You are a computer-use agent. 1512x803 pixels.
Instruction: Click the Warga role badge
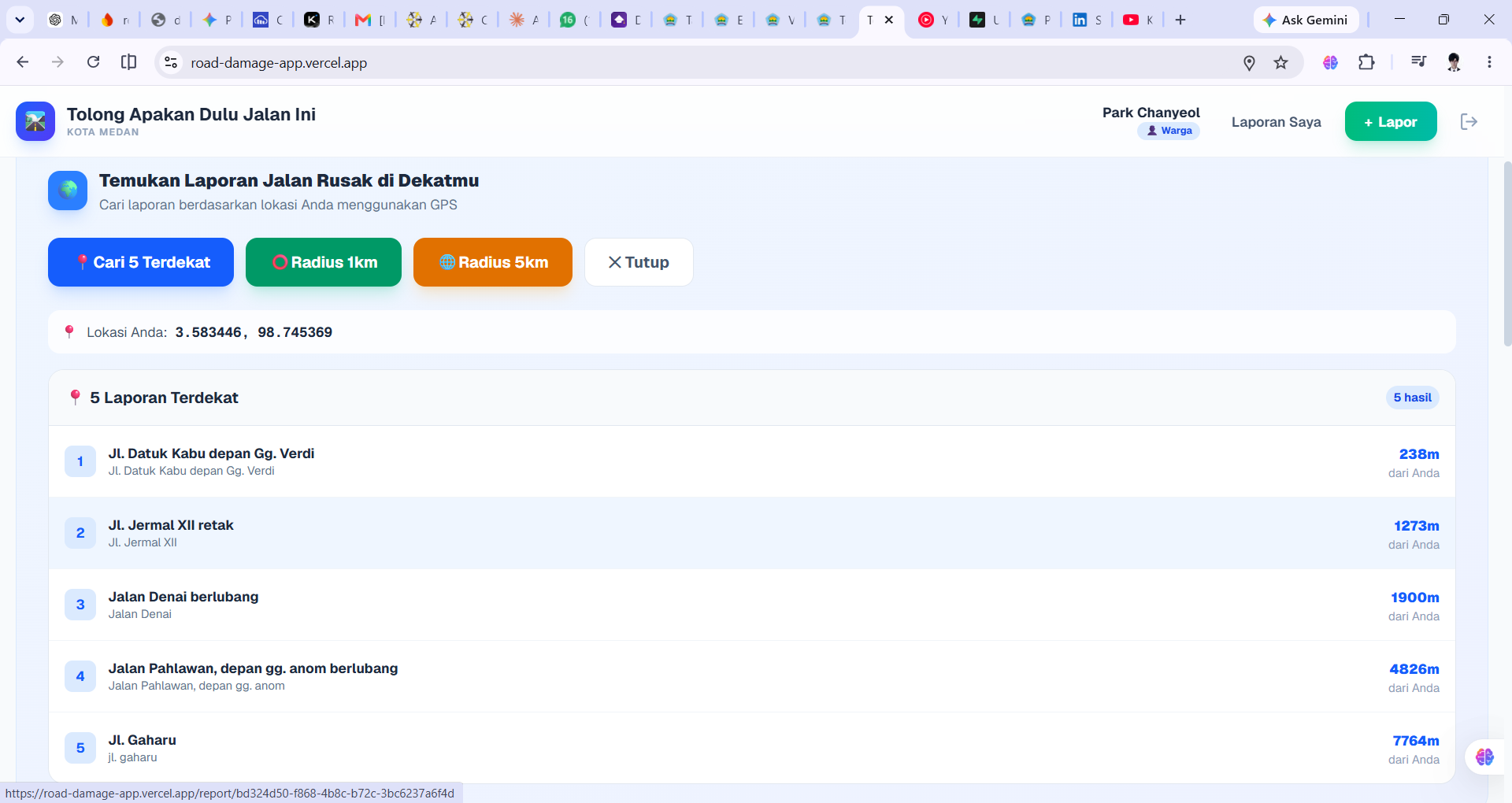point(1169,131)
